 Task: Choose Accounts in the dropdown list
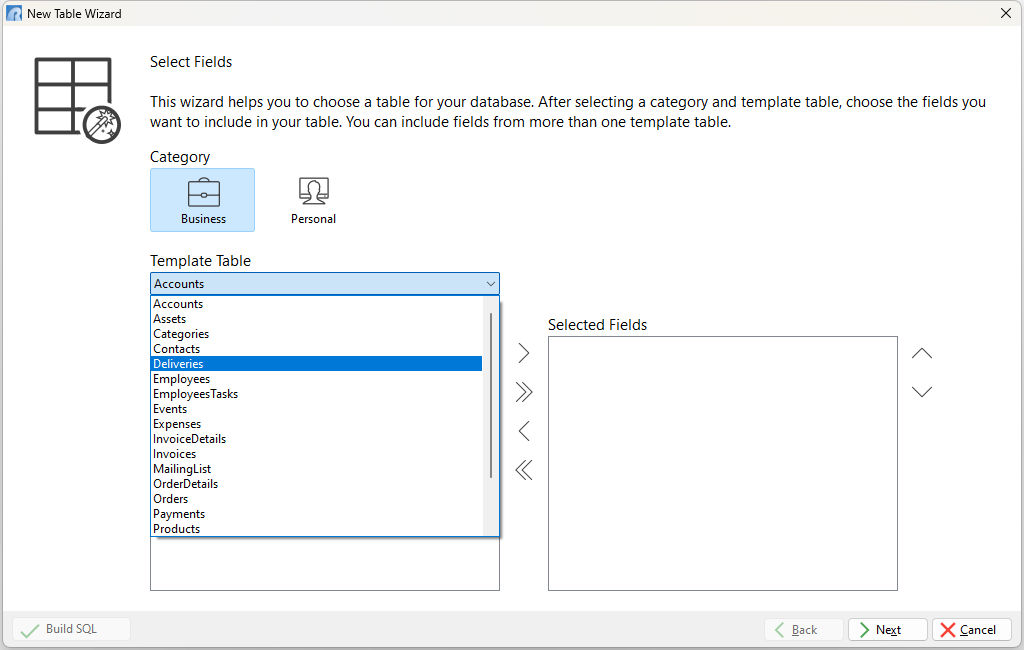tap(317, 304)
